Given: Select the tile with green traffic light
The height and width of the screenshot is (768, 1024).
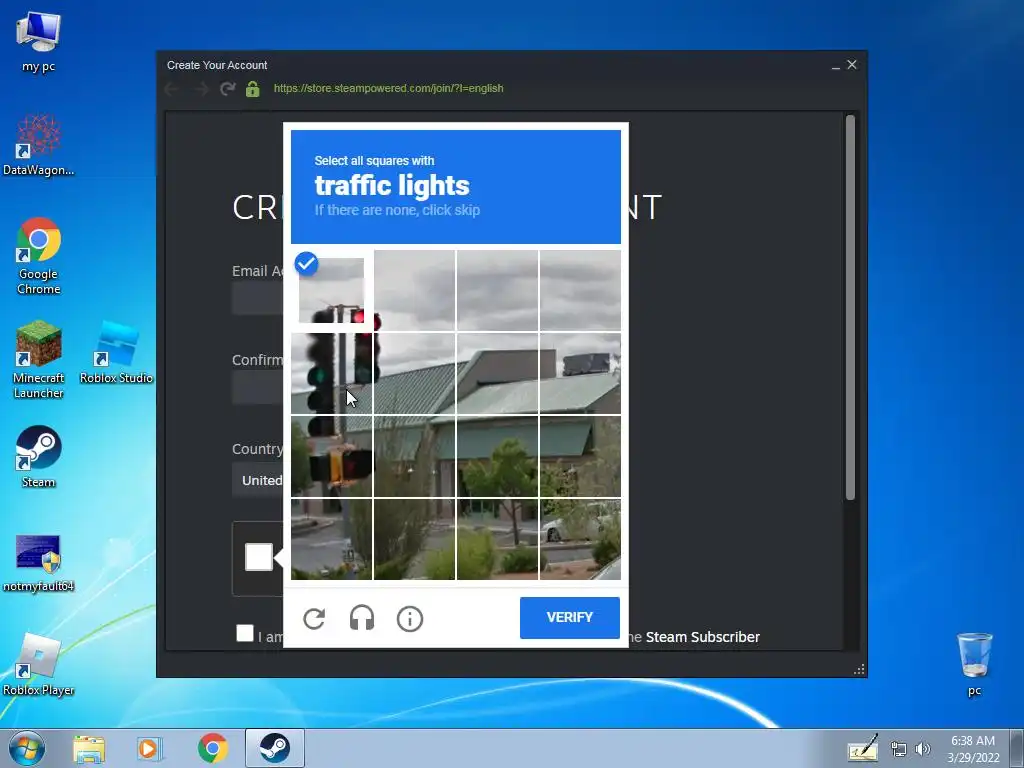Looking at the screenshot, I should pos(332,374).
